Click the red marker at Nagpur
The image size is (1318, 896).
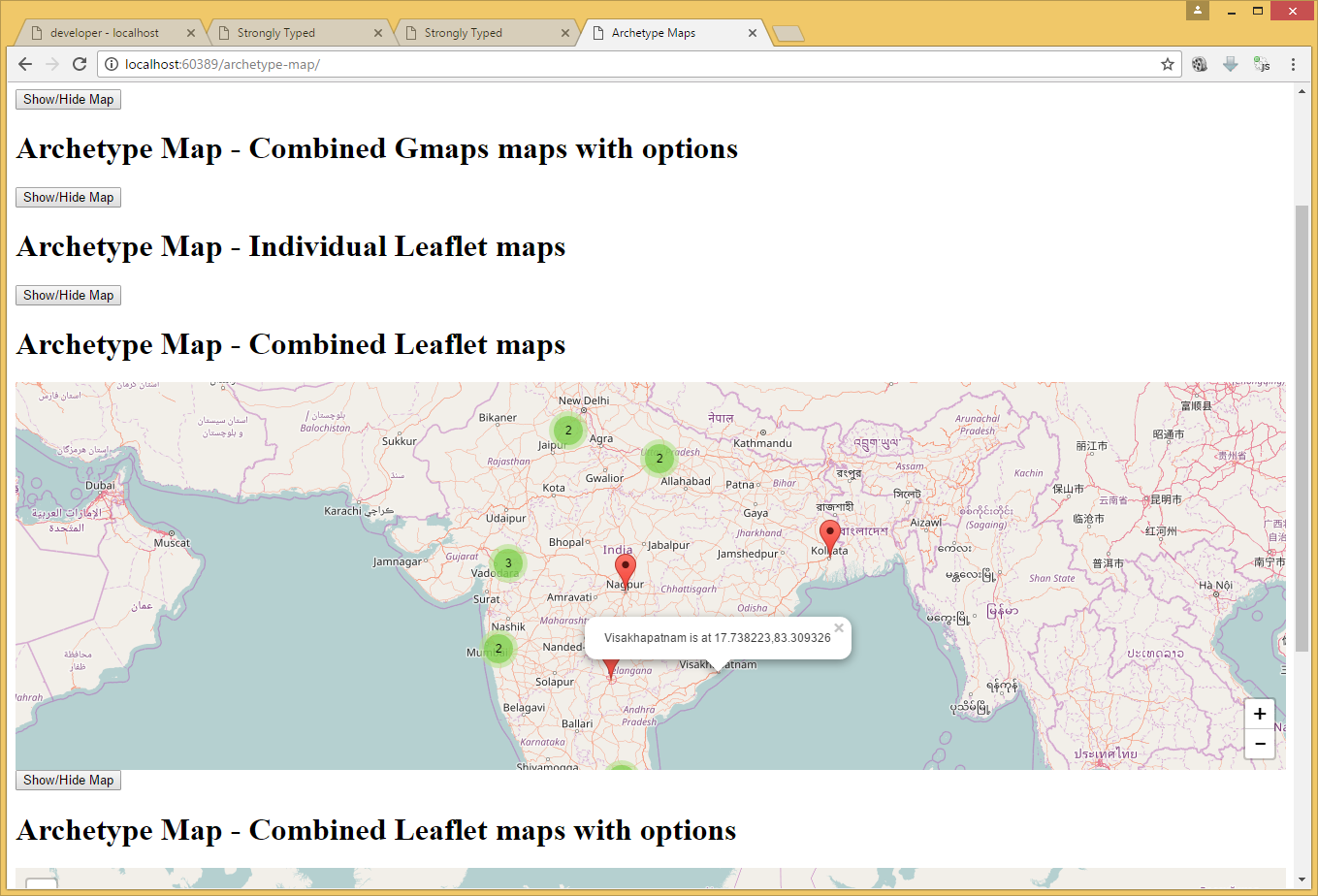pyautogui.click(x=626, y=570)
